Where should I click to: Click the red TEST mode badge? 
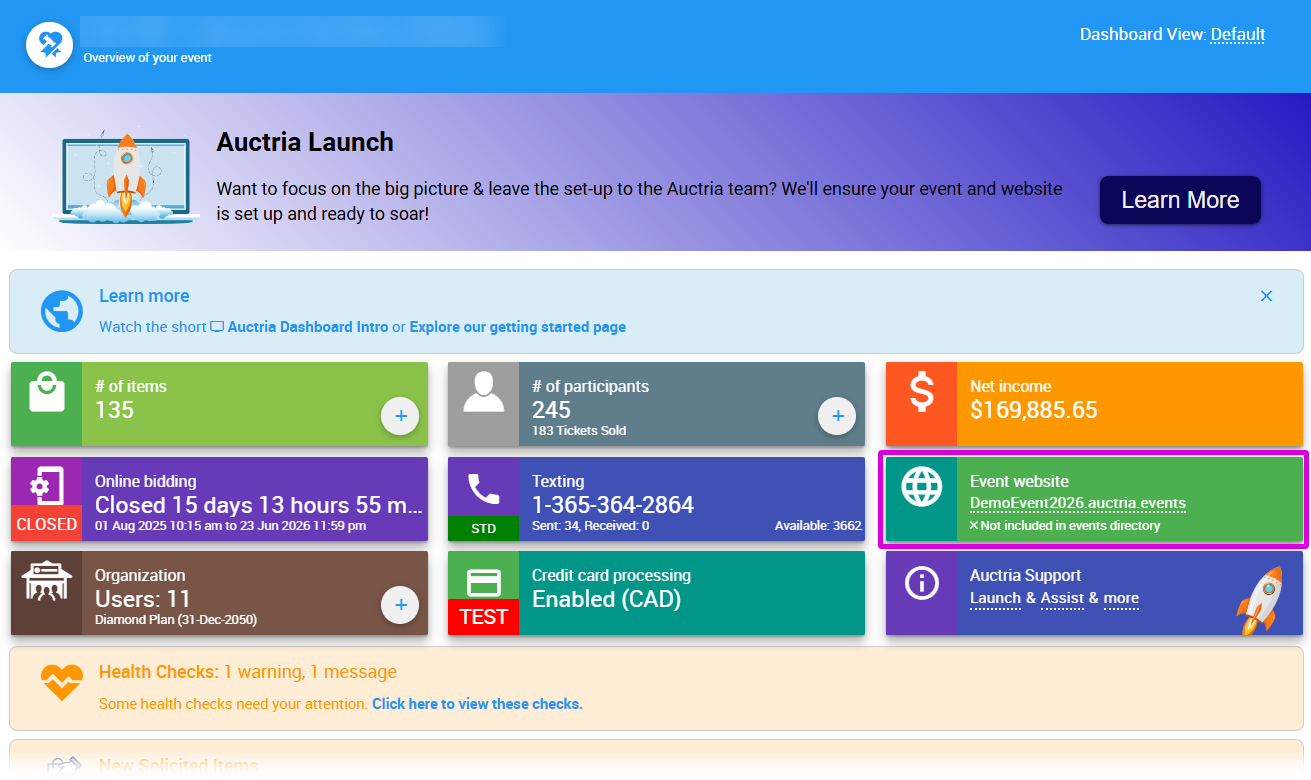pos(484,617)
